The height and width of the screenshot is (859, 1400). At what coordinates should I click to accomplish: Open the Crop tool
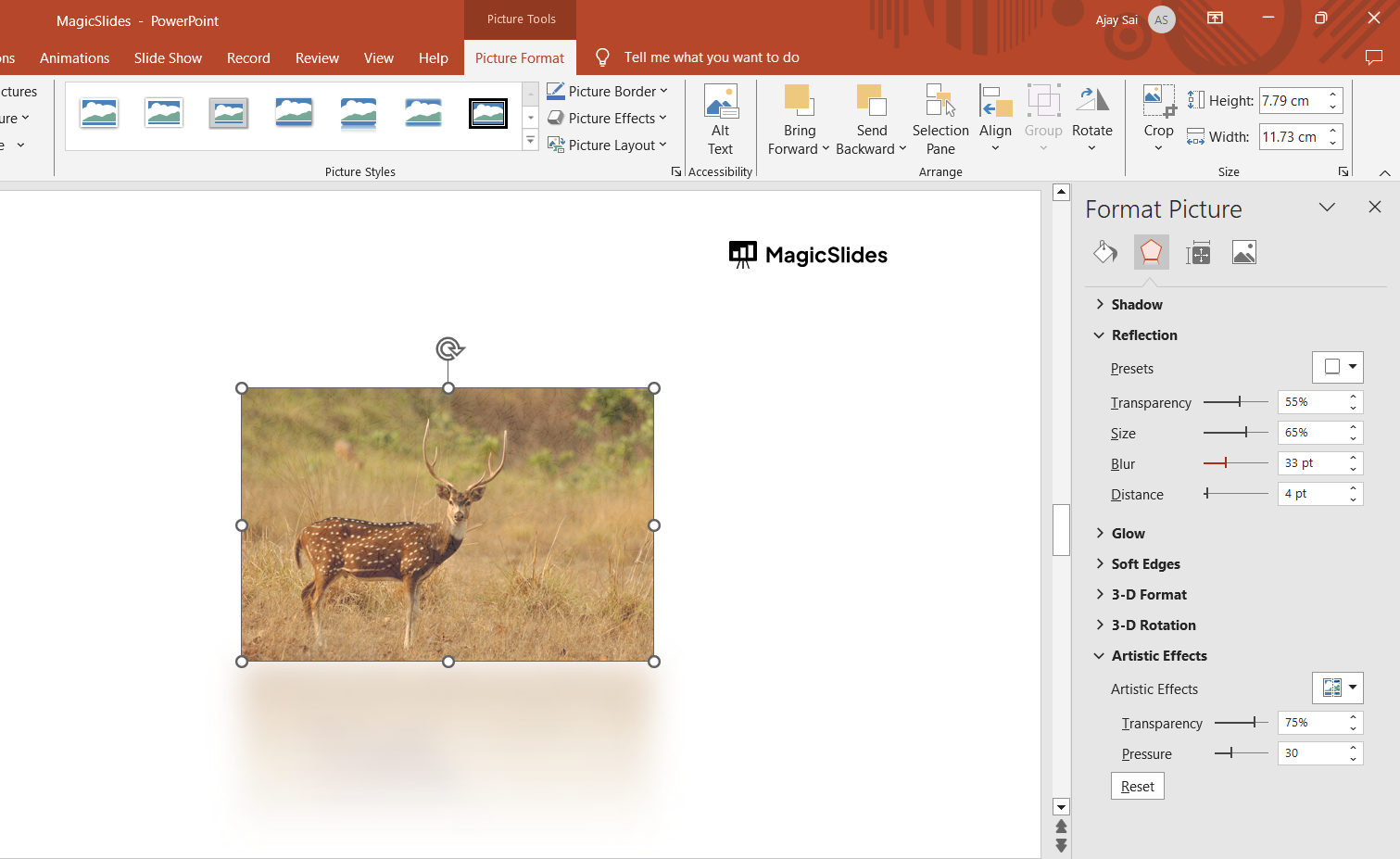[x=1157, y=119]
